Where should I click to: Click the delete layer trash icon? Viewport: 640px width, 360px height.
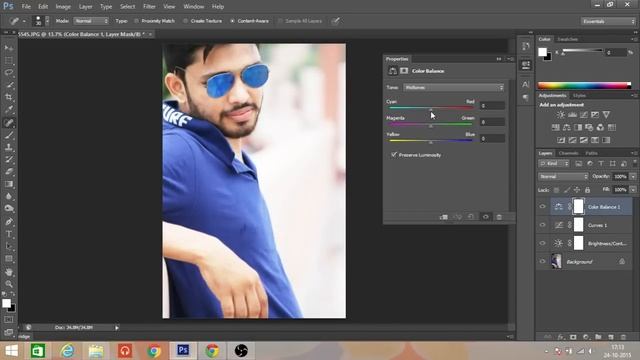(623, 337)
